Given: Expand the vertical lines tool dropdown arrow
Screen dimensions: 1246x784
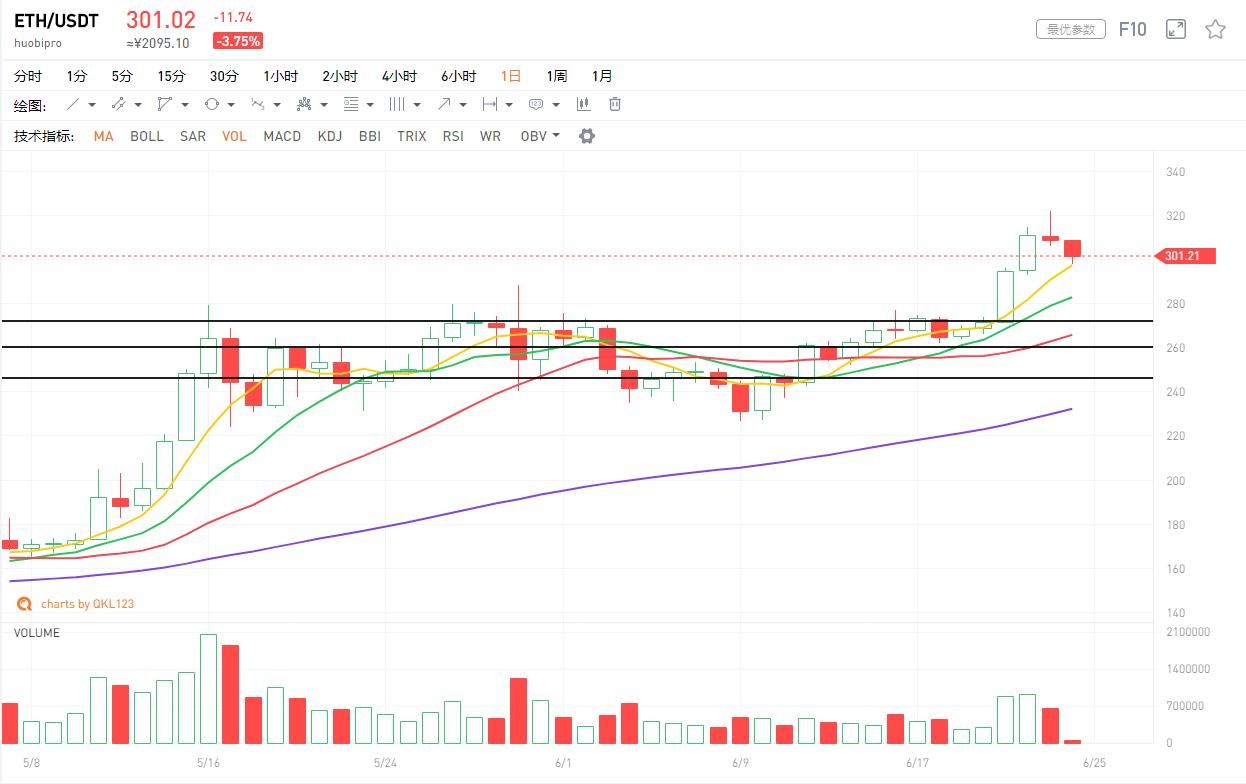Looking at the screenshot, I should pyautogui.click(x=417, y=105).
